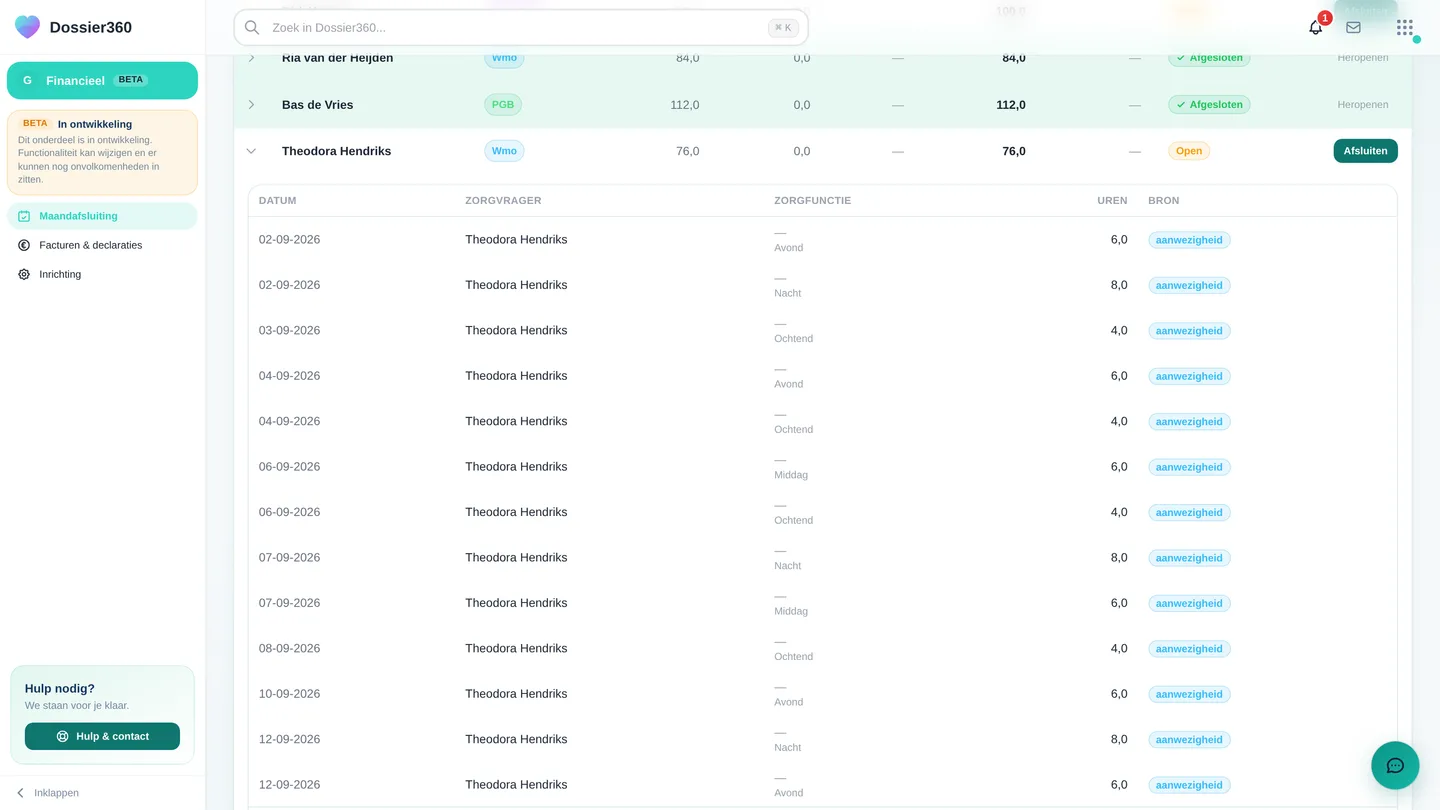
Task: Click the Zorgvrager column header
Action: [x=503, y=200]
